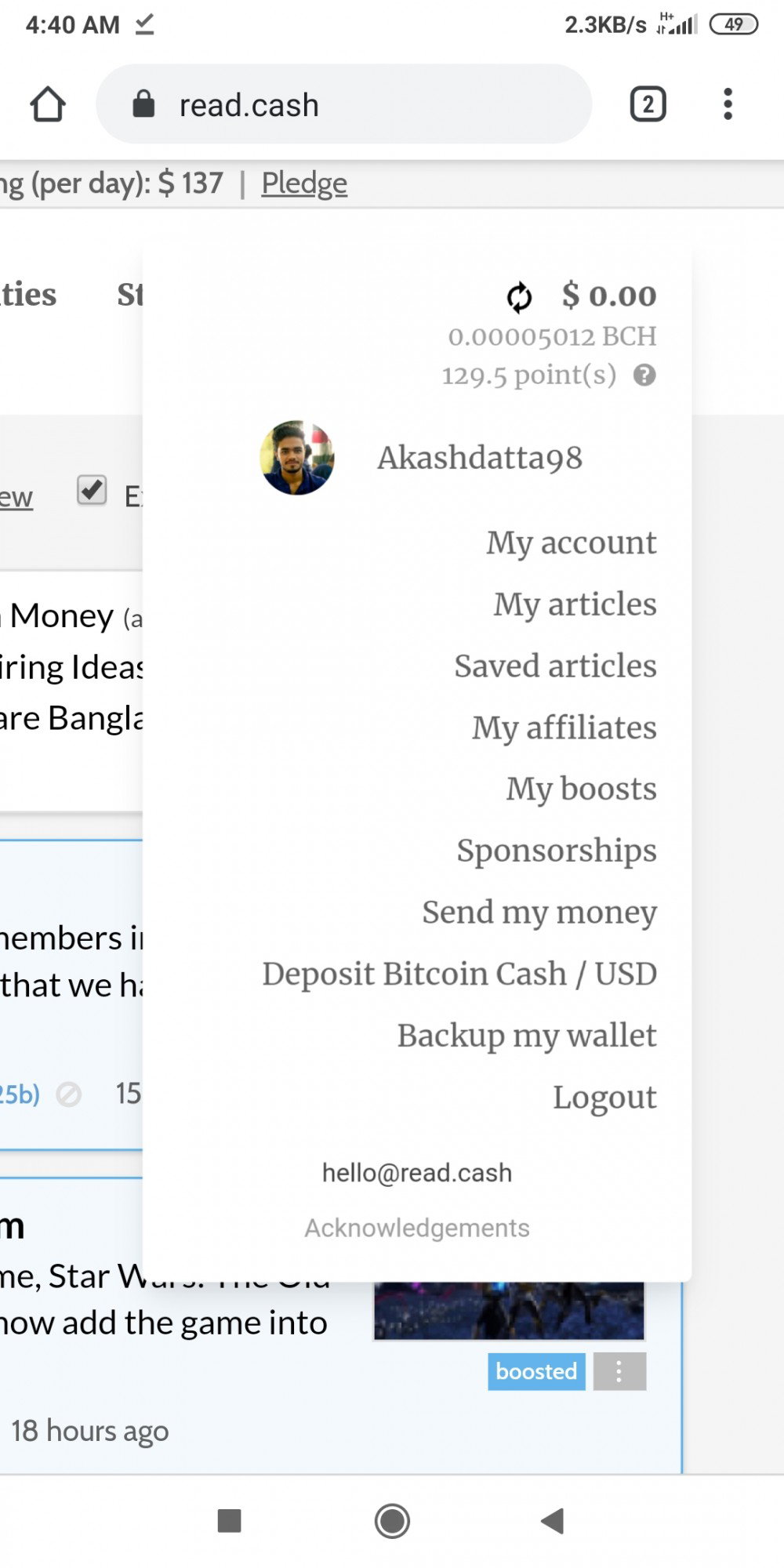Click the blue boosted badge
The width and height of the screenshot is (784, 1568).
[x=536, y=1371]
